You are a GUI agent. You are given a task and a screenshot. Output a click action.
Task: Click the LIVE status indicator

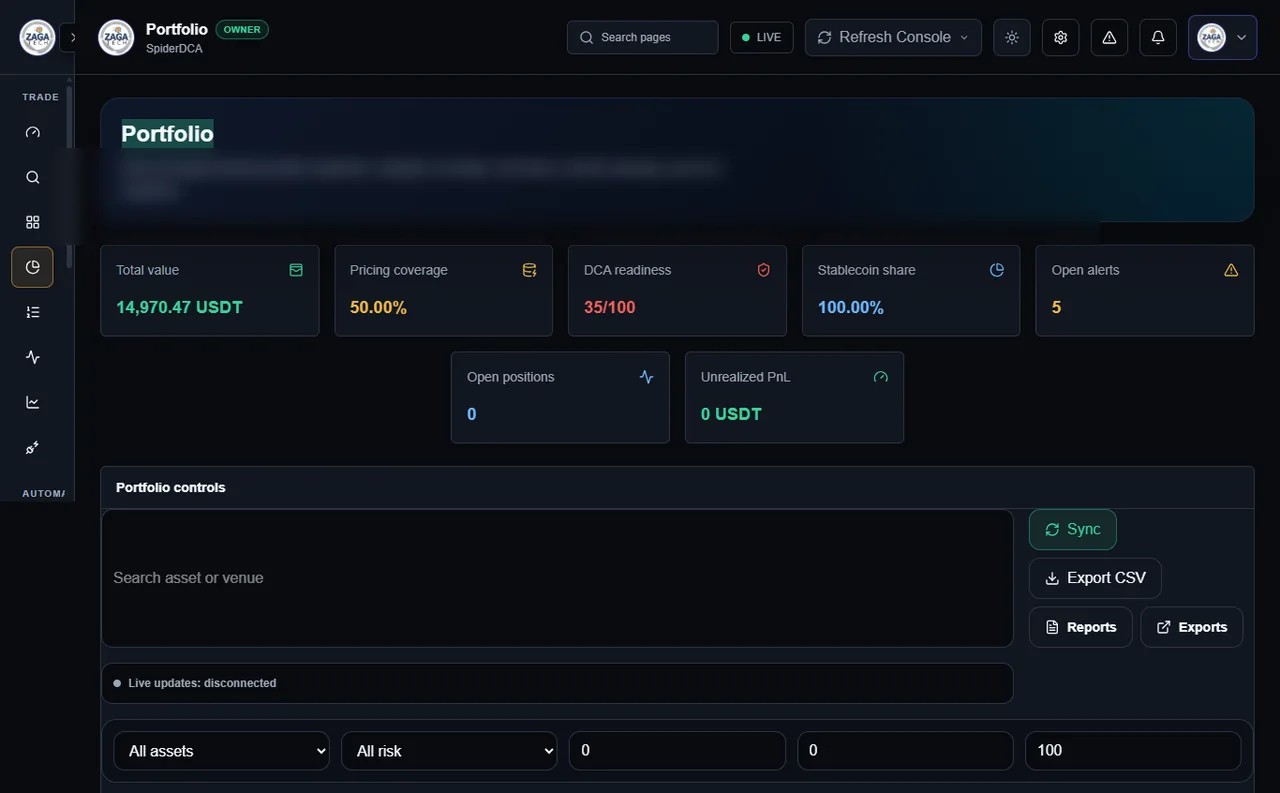[x=762, y=37]
